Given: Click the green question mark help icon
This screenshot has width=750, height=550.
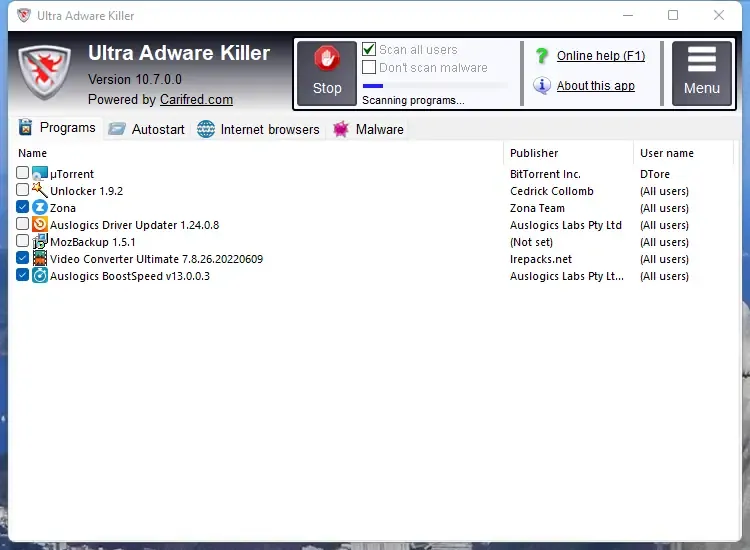Looking at the screenshot, I should point(542,56).
